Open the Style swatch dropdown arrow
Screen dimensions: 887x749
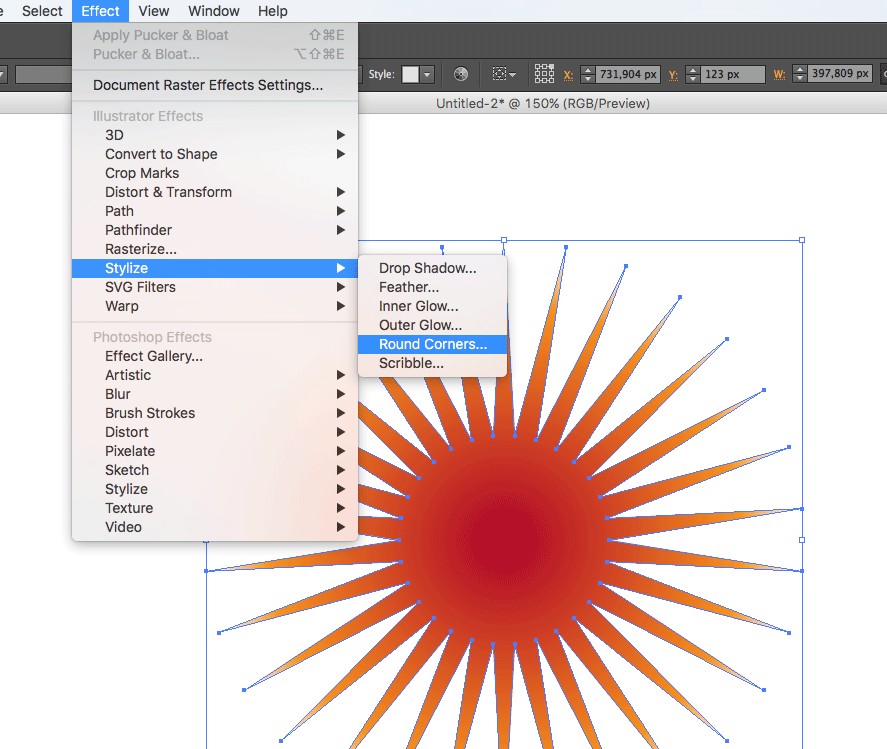tap(428, 74)
